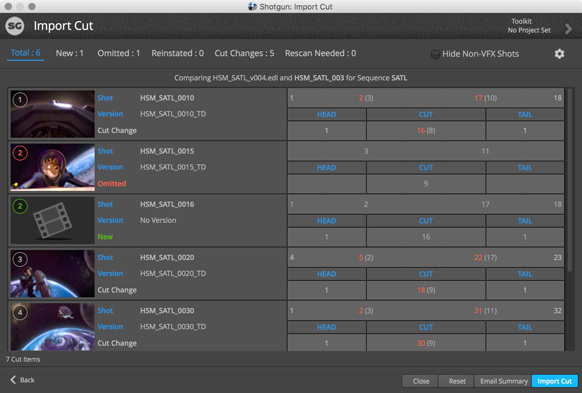Open the HSM_SATL_0010 shot thumbnail
Image resolution: width=582 pixels, height=393 pixels.
click(x=52, y=114)
